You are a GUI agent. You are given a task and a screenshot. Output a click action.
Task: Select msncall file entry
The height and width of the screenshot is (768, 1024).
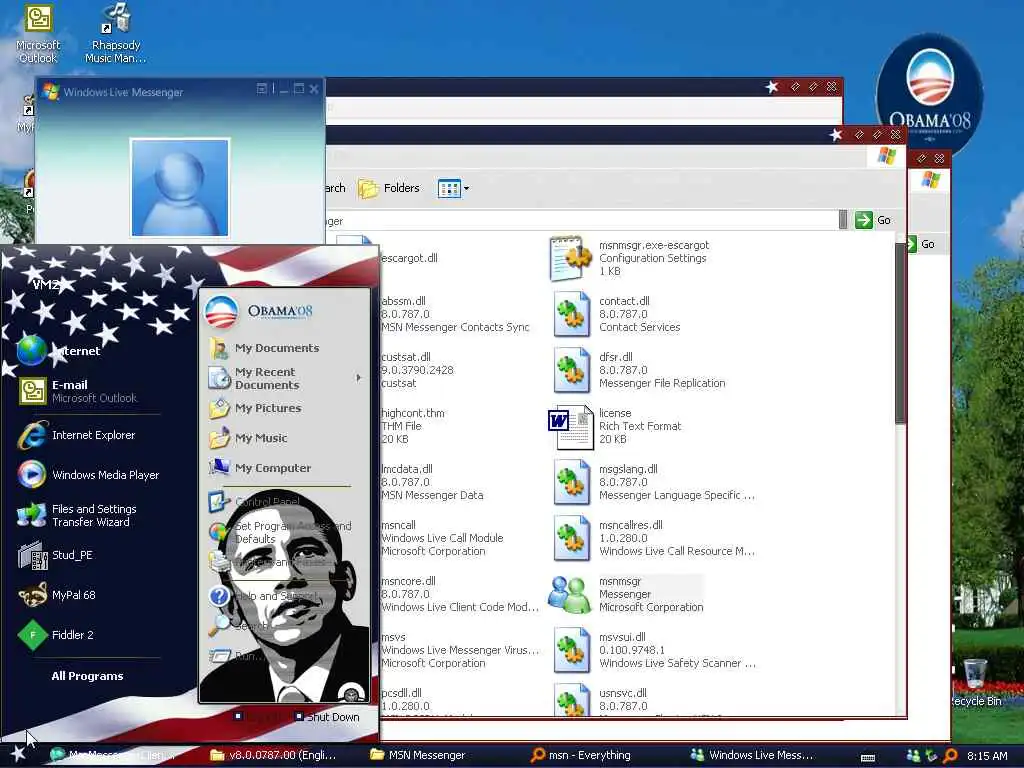(x=442, y=538)
